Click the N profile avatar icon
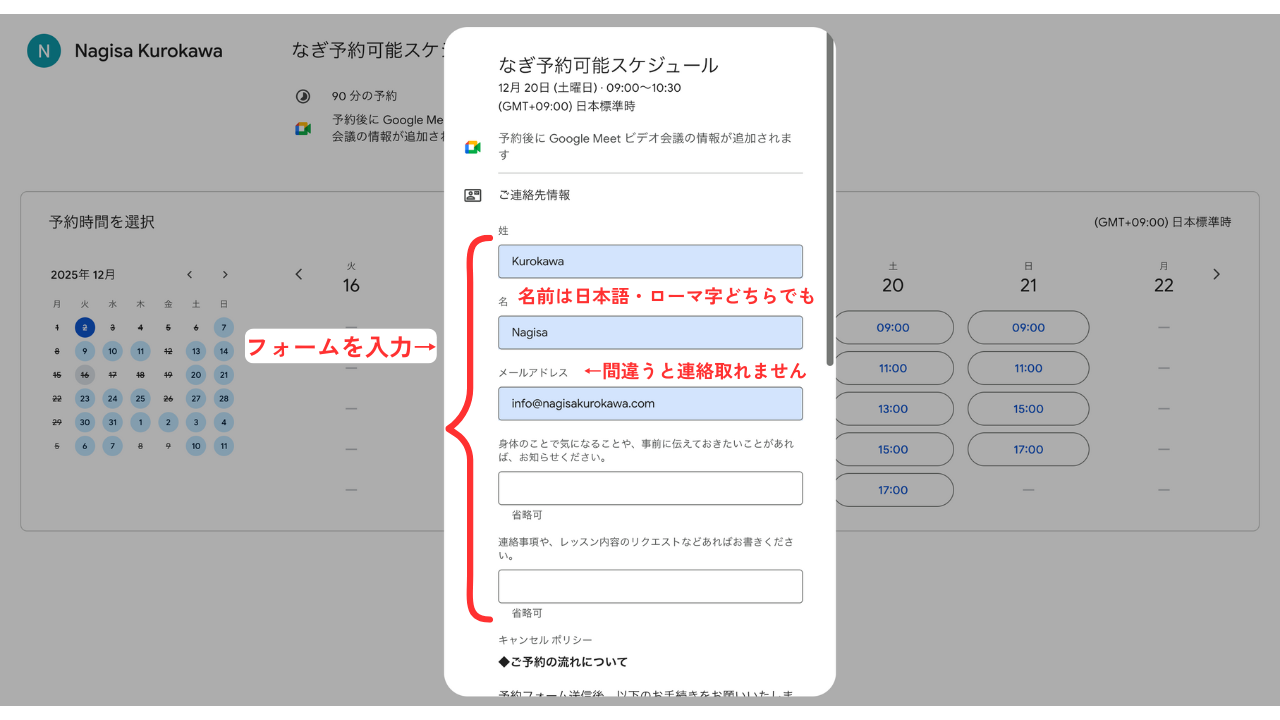 [44, 51]
